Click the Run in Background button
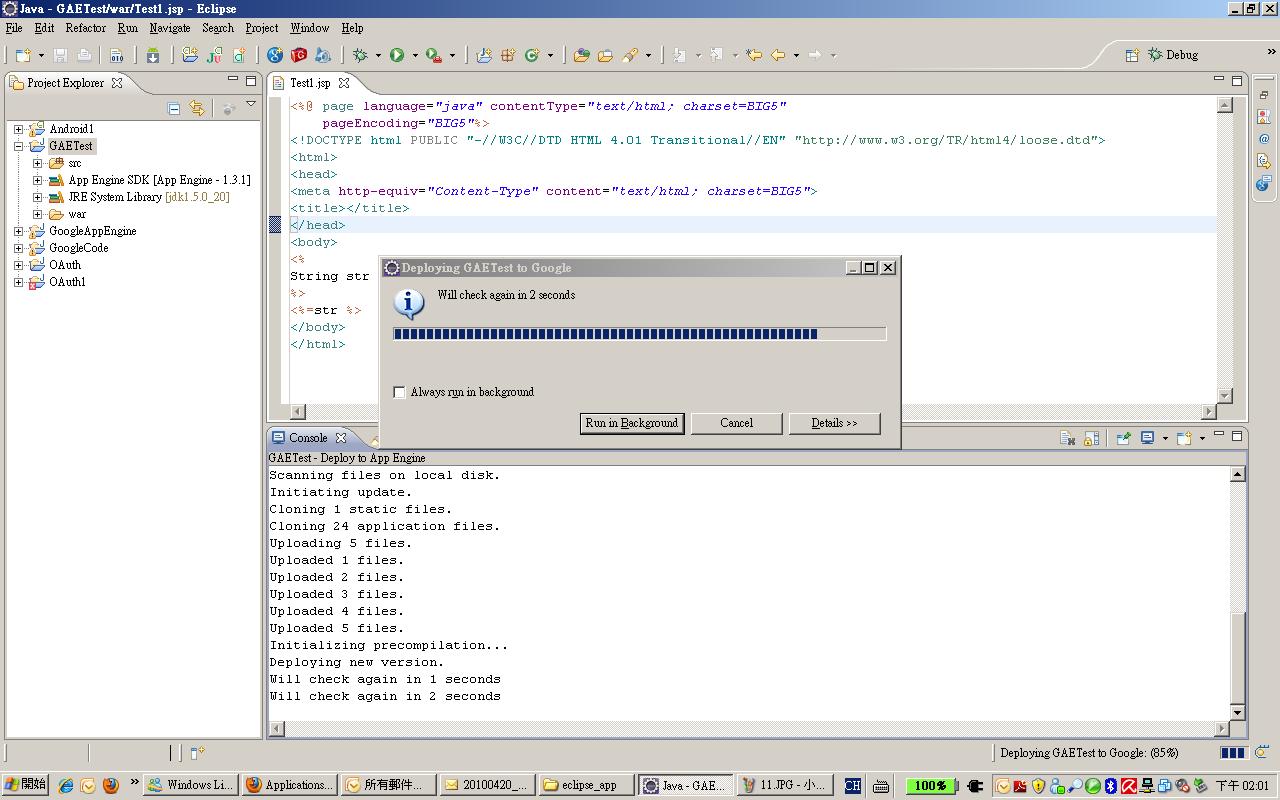The image size is (1280, 800). pos(632,423)
